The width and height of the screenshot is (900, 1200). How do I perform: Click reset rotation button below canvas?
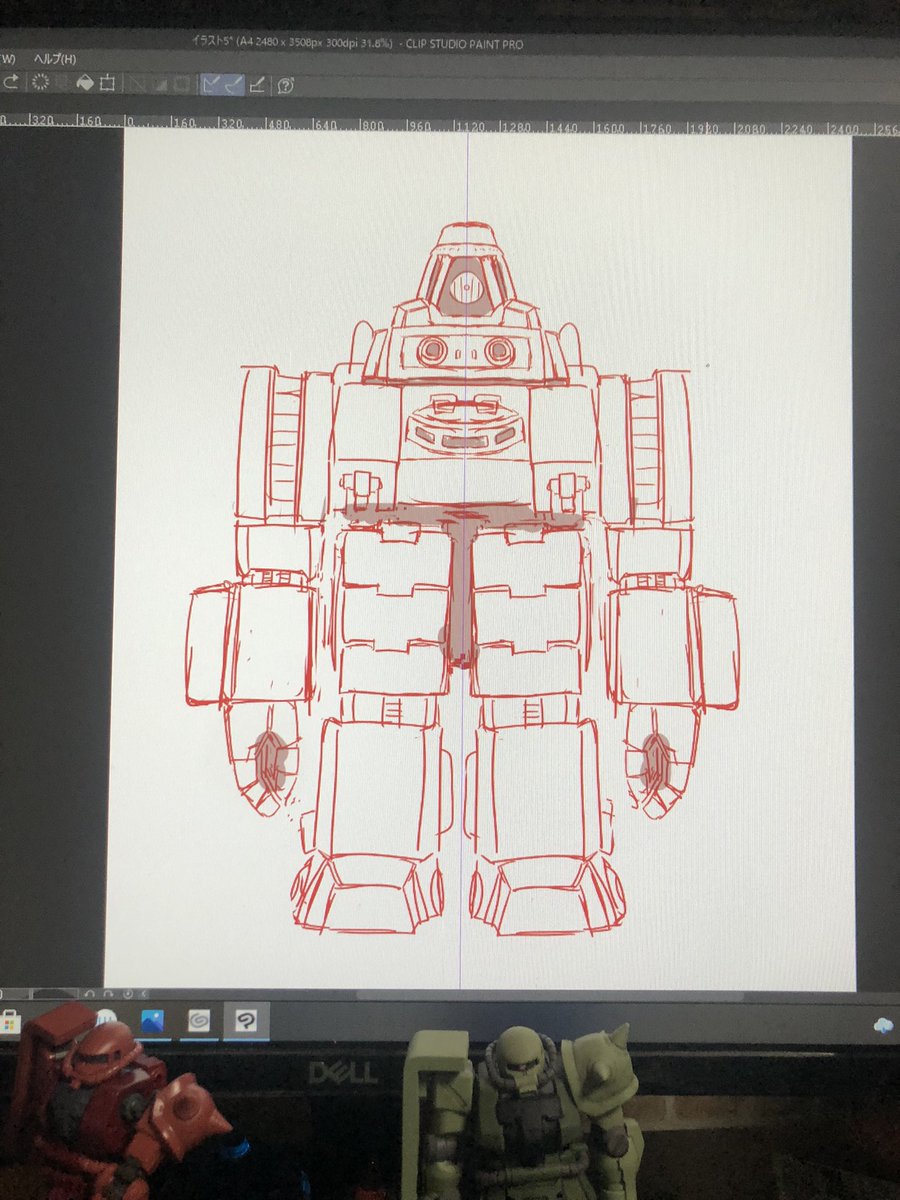(x=128, y=994)
